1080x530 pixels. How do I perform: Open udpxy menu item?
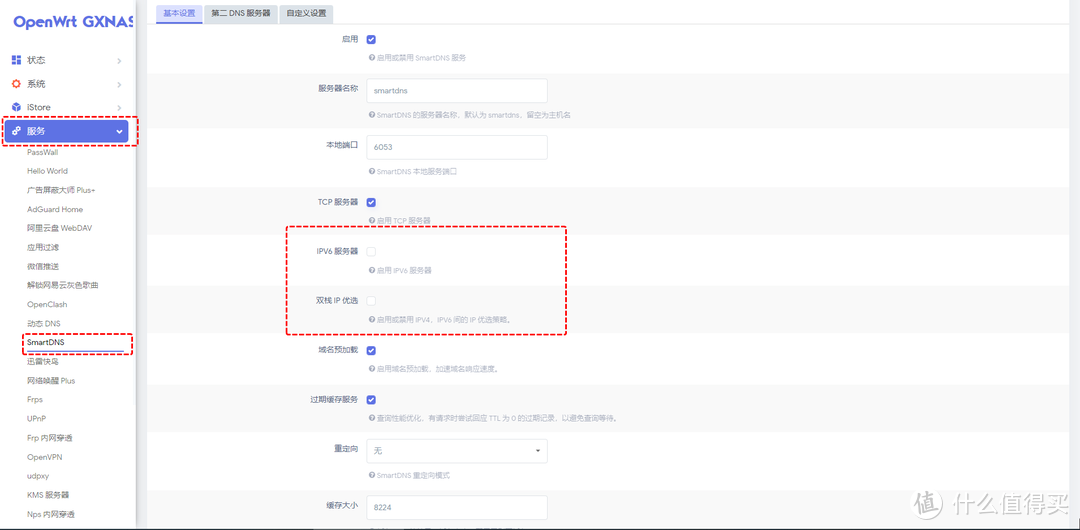pyautogui.click(x=38, y=476)
